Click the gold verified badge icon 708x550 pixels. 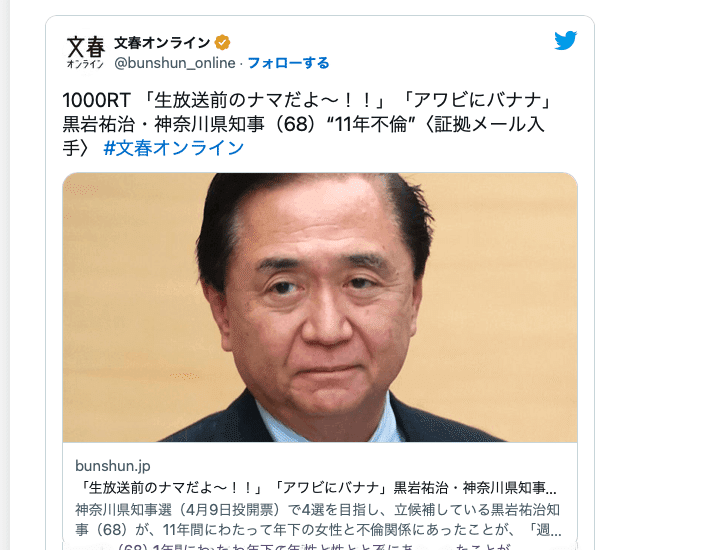point(222,42)
